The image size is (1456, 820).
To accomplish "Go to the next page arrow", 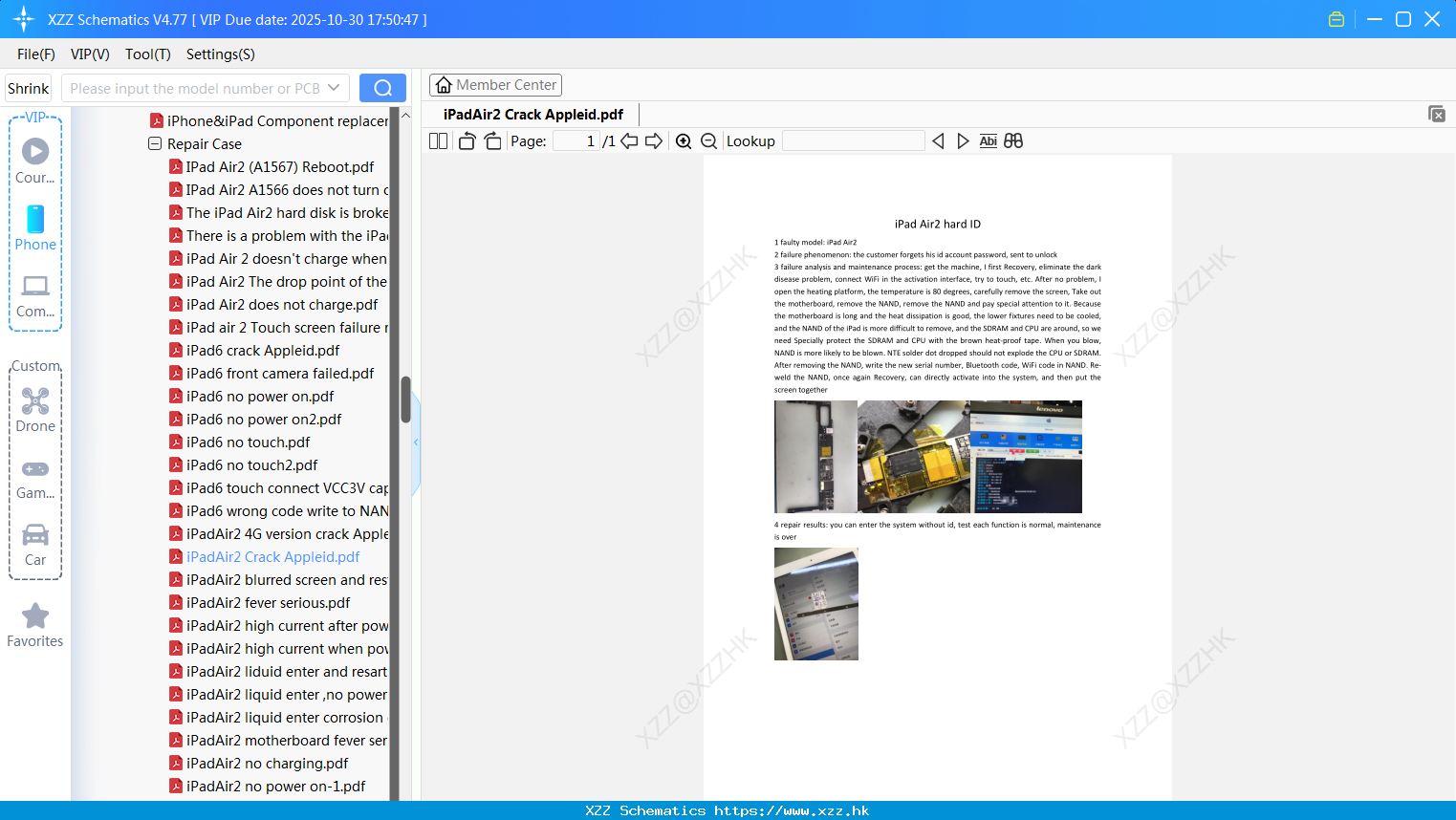I will [x=654, y=140].
